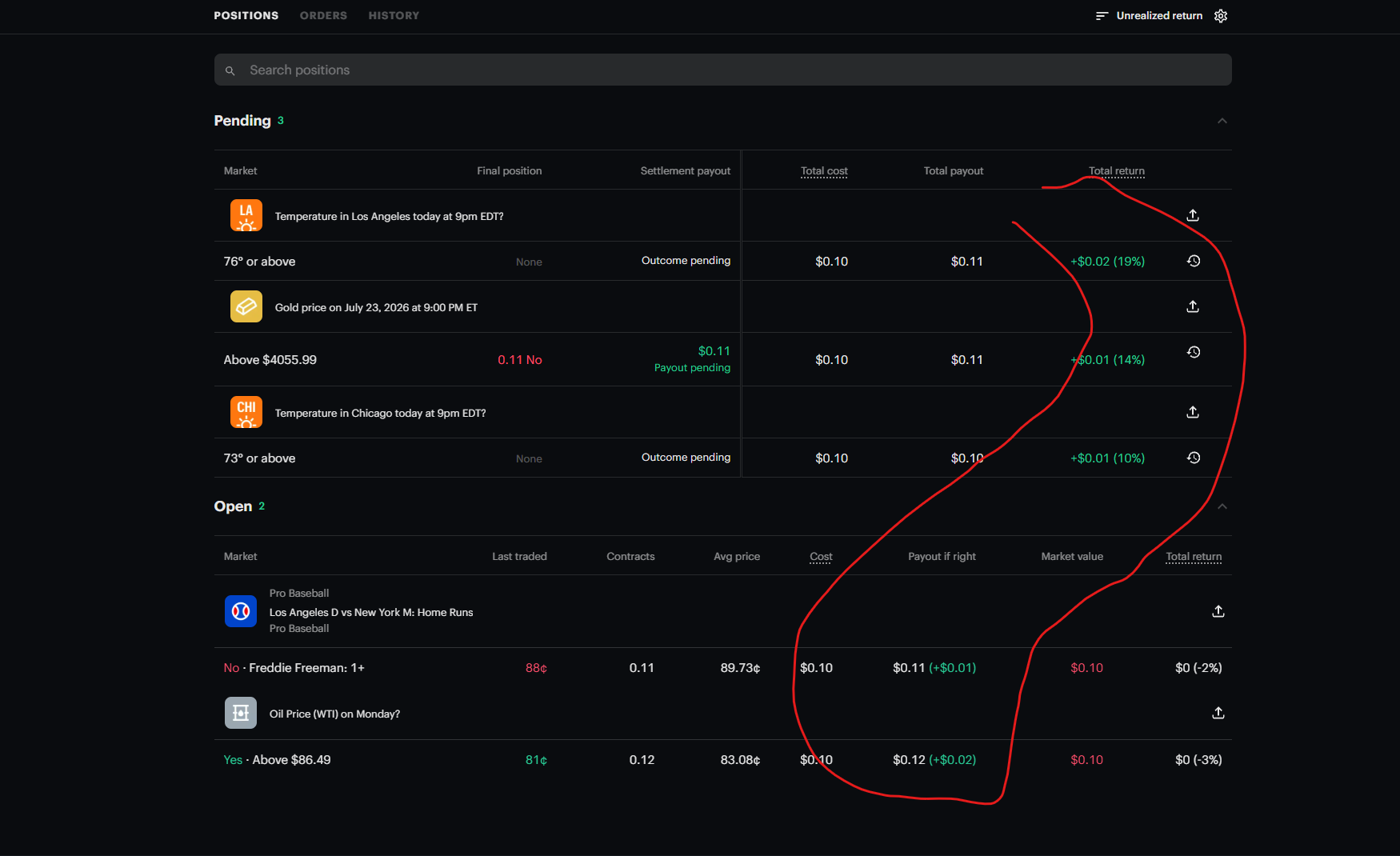Click the Oil Price market icon
This screenshot has width=1400, height=856.
click(241, 713)
